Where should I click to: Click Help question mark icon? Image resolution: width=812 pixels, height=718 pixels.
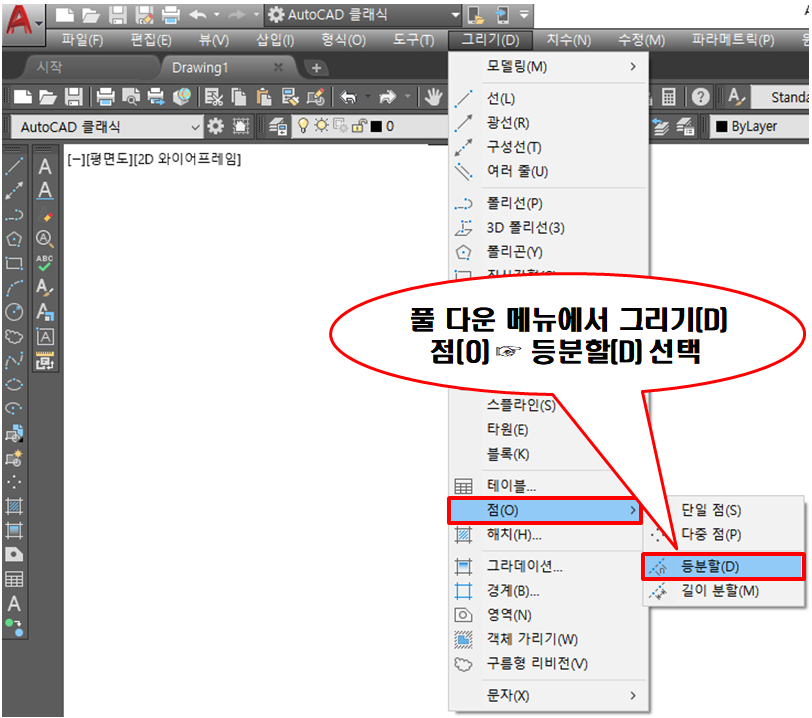700,97
